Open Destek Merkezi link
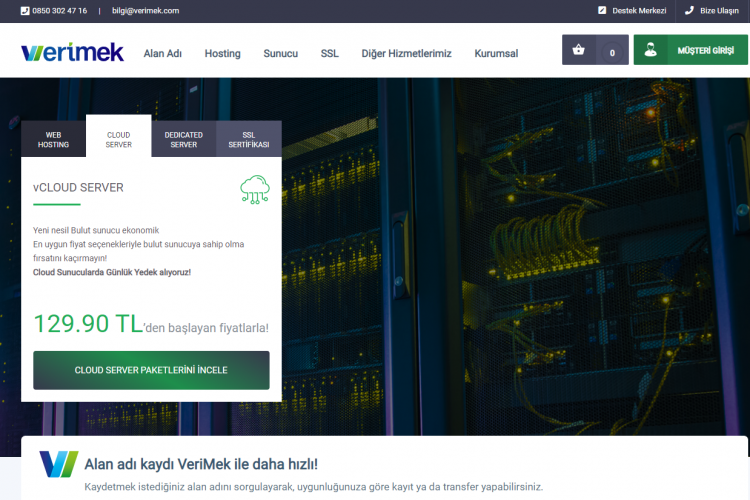Viewport: 750px width, 500px height. (639, 11)
